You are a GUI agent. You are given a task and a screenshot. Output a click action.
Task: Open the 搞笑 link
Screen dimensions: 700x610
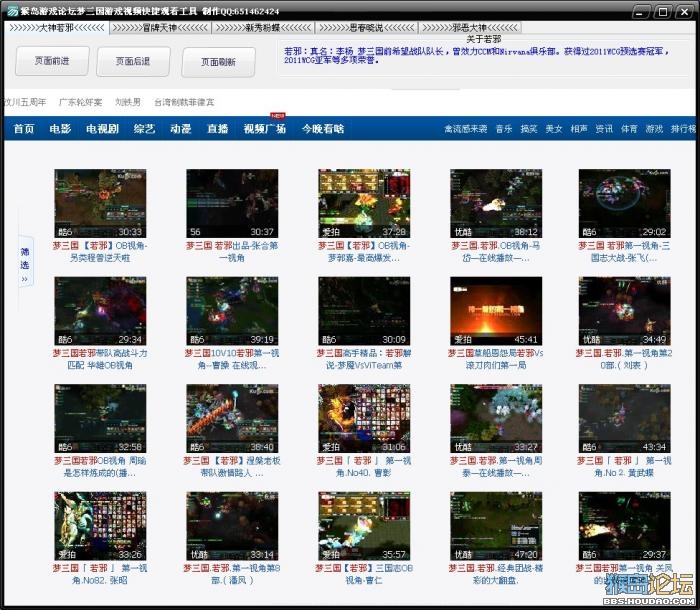(x=529, y=129)
